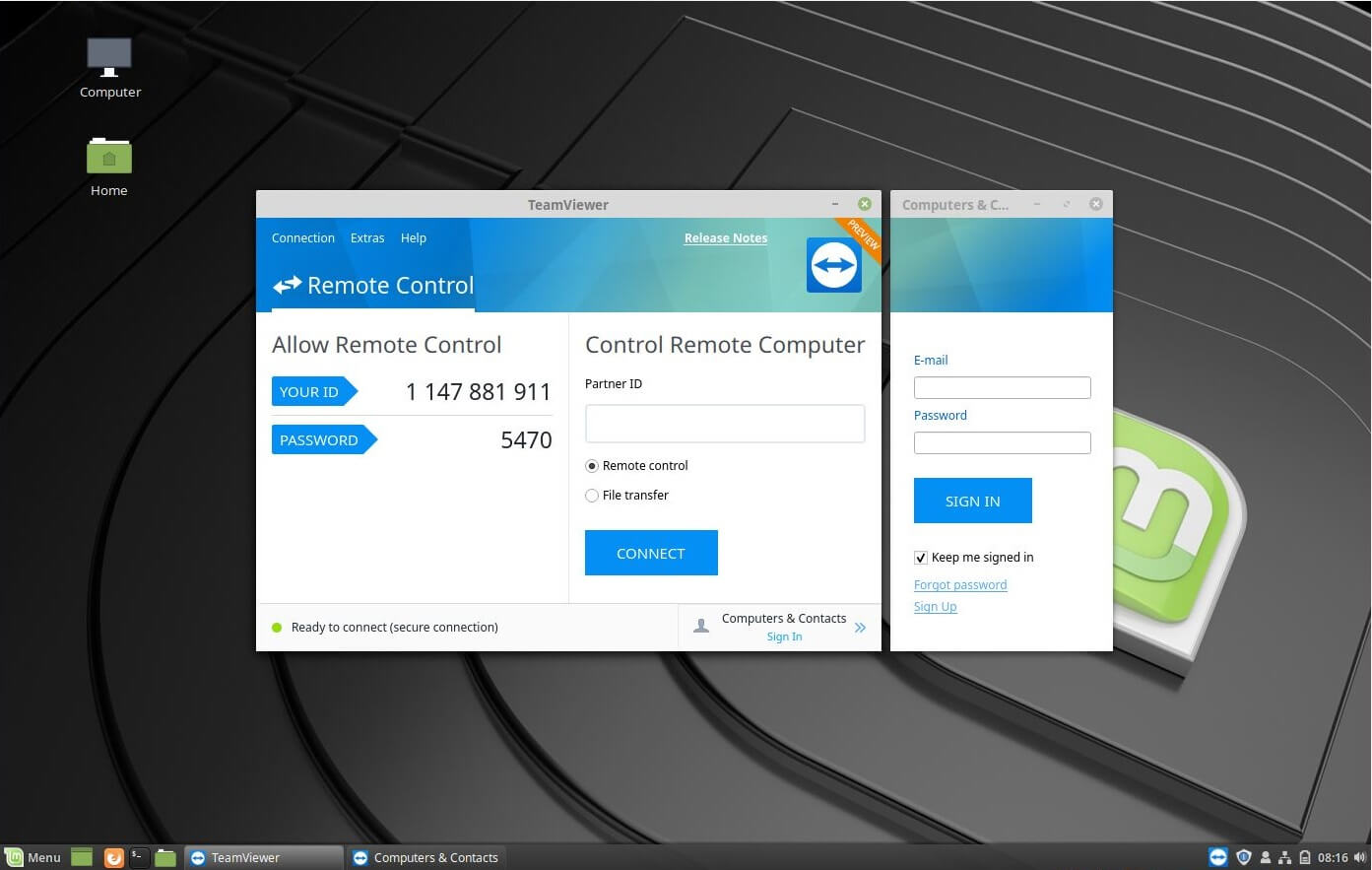Open the TeamViewer system tray icon
This screenshot has width=1372, height=870.
tap(1218, 857)
